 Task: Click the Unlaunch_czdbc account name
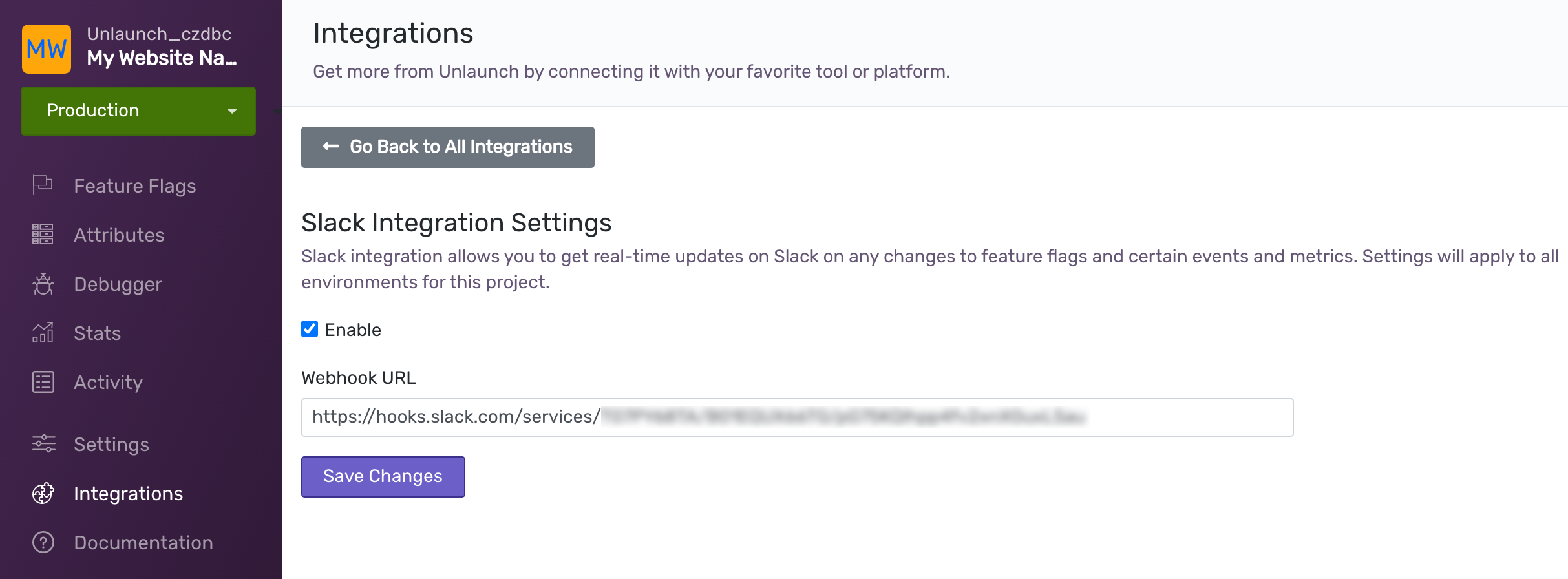[159, 34]
